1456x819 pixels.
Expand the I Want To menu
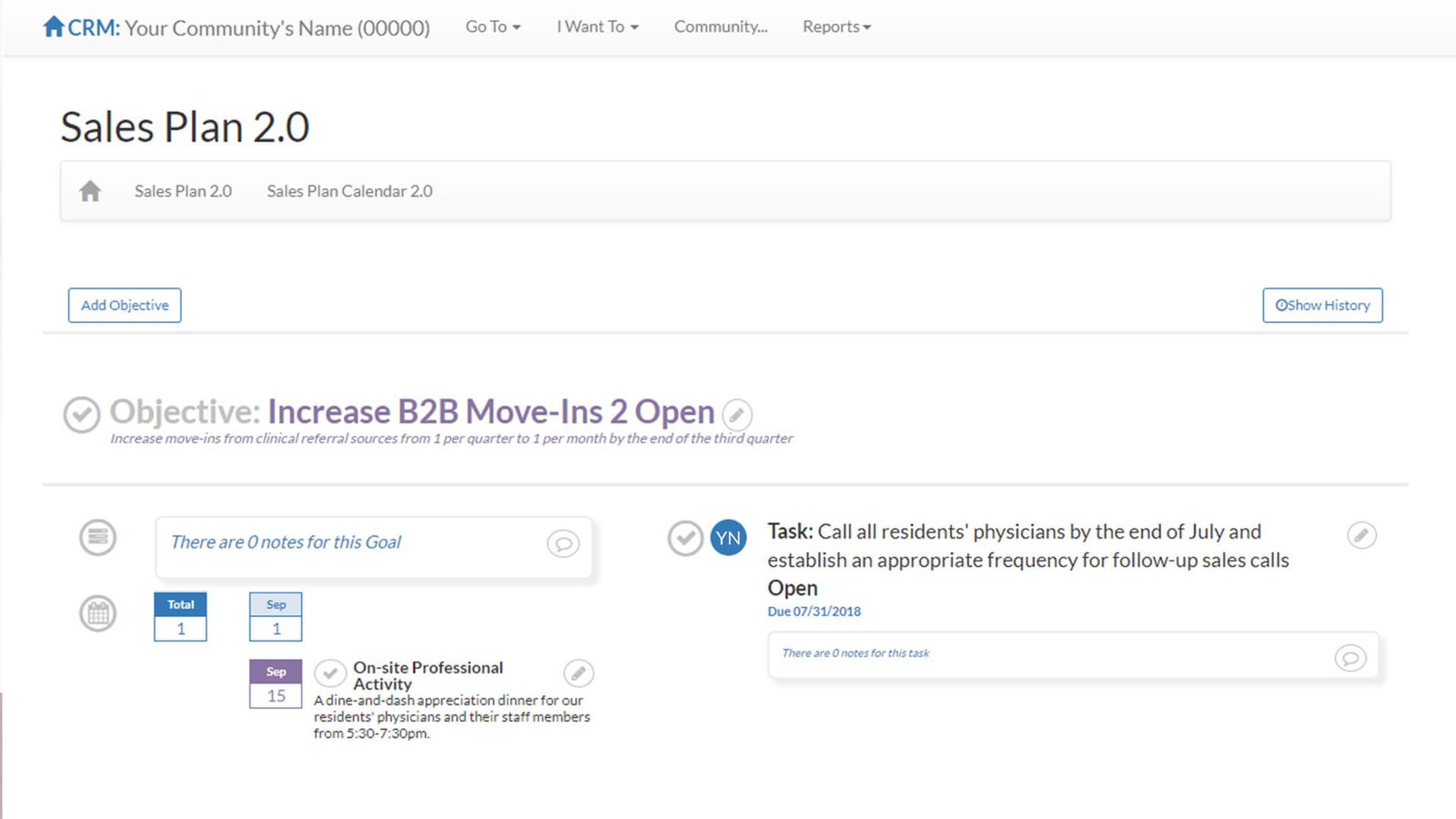pyautogui.click(x=597, y=27)
